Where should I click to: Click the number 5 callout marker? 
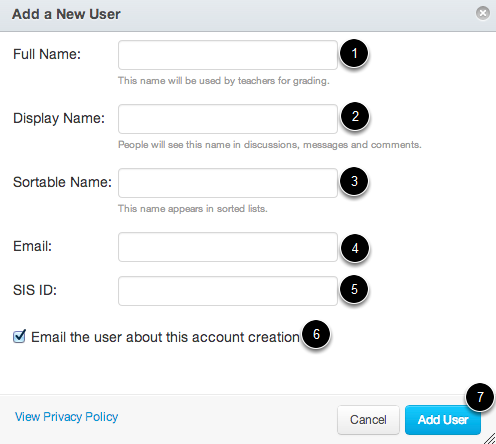tap(354, 289)
